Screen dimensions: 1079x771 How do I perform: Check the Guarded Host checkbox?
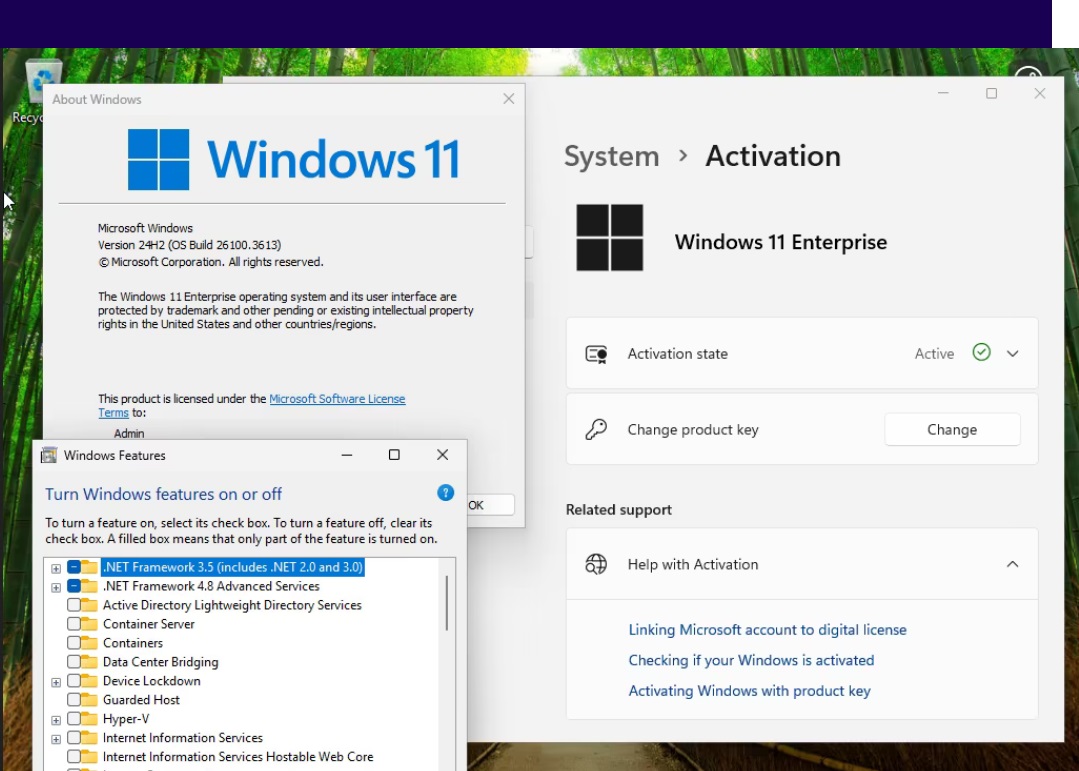coord(74,699)
